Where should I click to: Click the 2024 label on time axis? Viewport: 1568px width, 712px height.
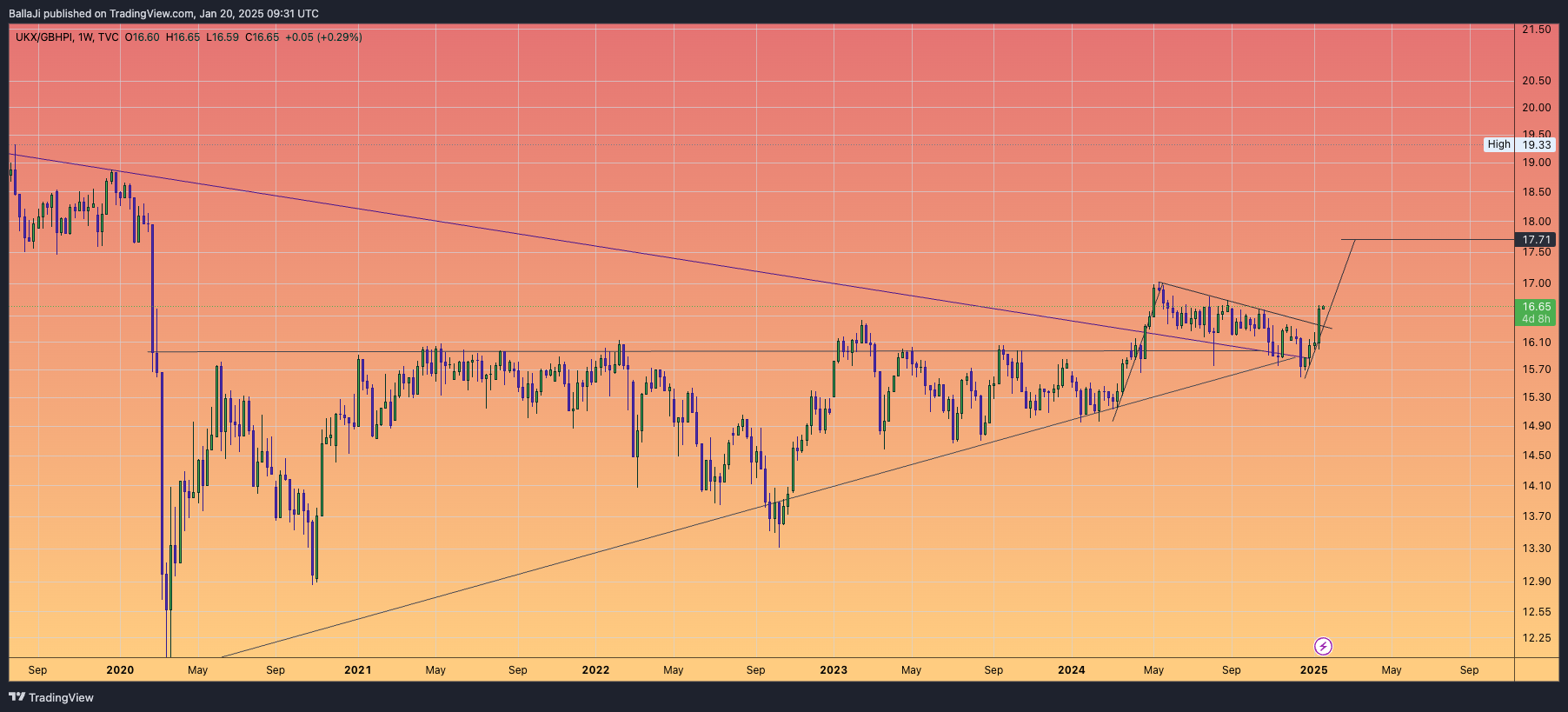point(1072,670)
